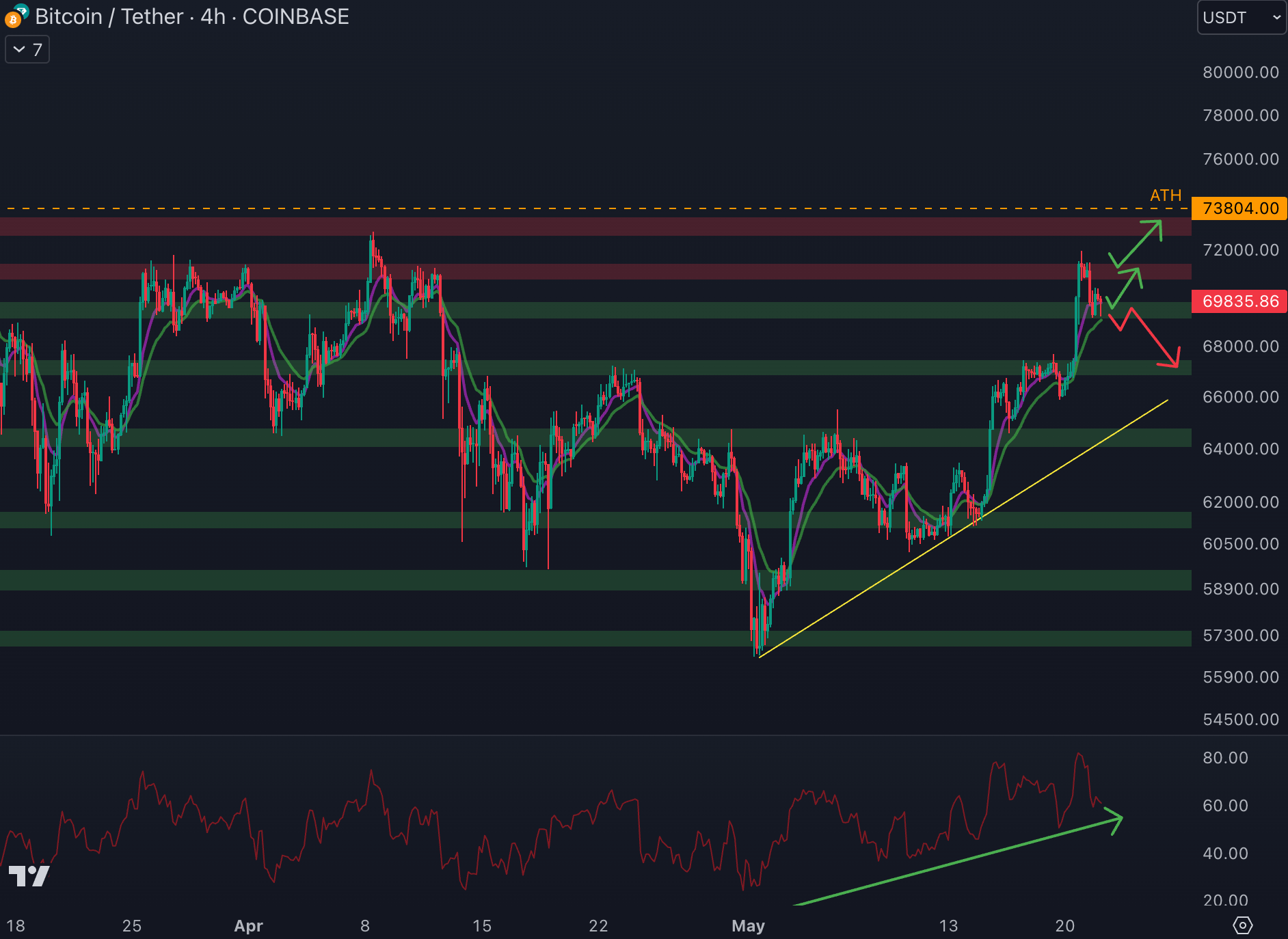Select the green arrow in RSI panel
The height and width of the screenshot is (939, 1288).
957,861
